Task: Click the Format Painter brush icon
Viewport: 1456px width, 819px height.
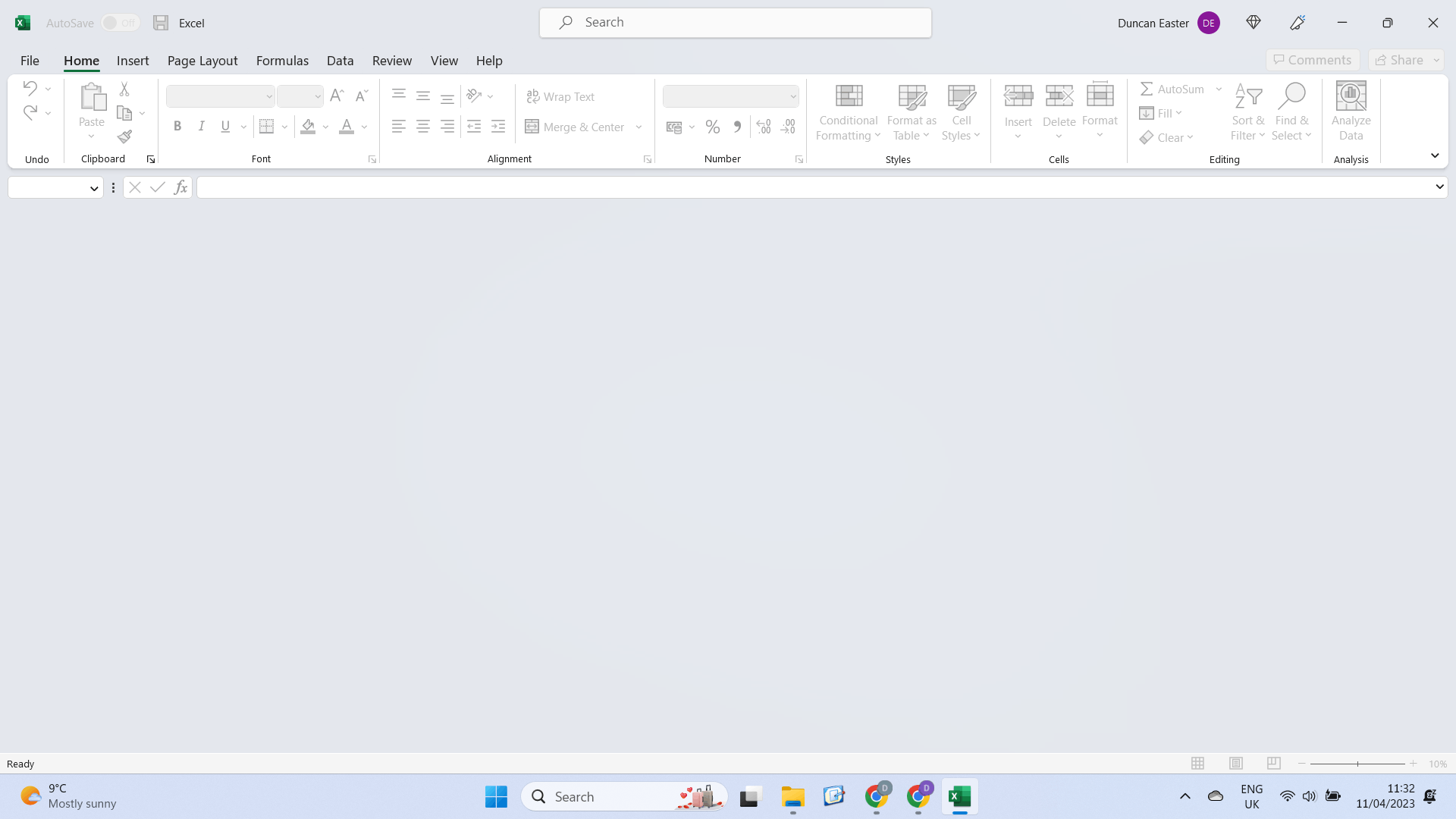Action: coord(124,137)
